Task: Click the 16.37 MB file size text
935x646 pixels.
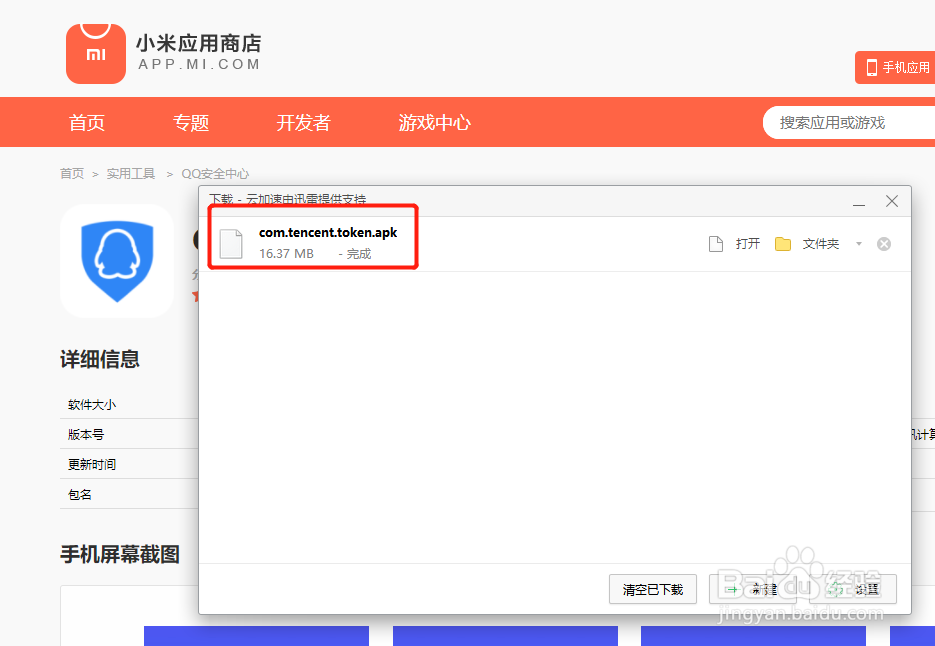Action: tap(286, 254)
